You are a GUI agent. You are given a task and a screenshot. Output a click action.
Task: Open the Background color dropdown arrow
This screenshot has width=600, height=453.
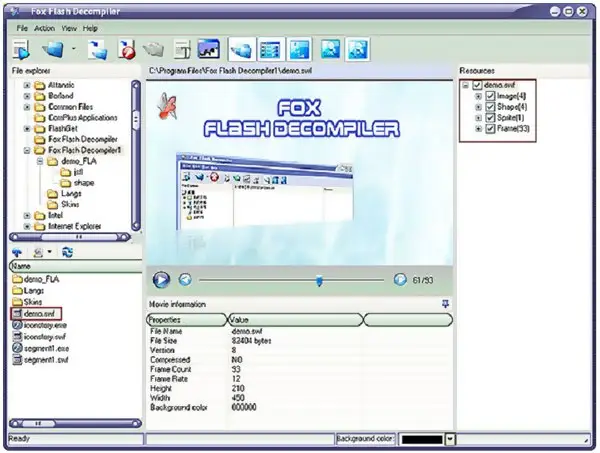pyautogui.click(x=450, y=439)
